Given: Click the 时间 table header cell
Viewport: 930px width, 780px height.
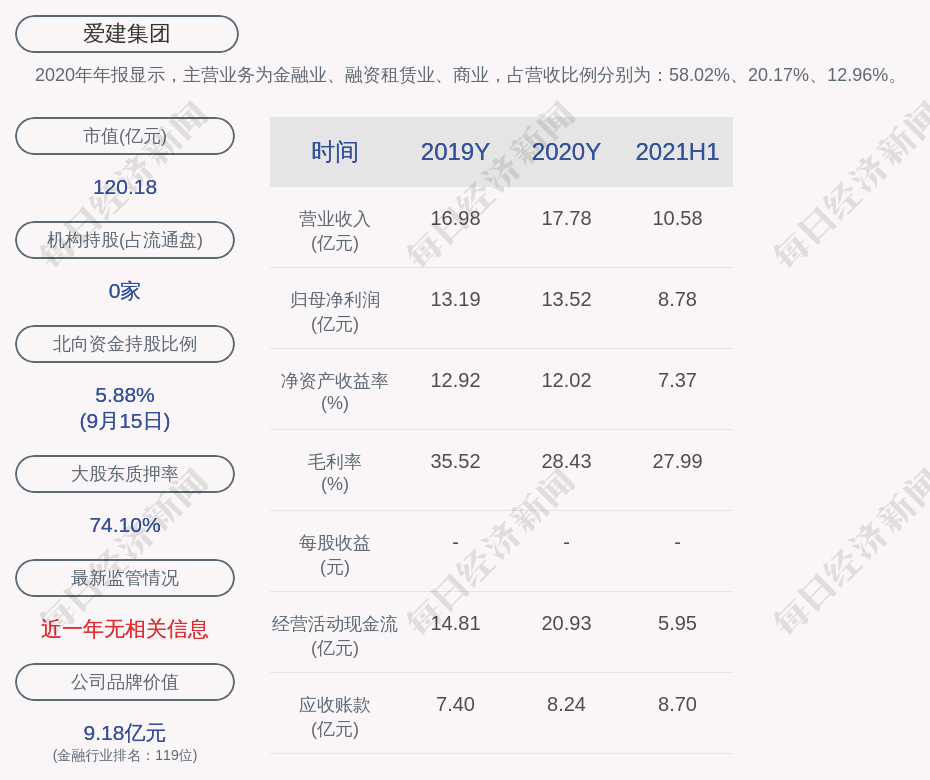Looking at the screenshot, I should click(335, 152).
